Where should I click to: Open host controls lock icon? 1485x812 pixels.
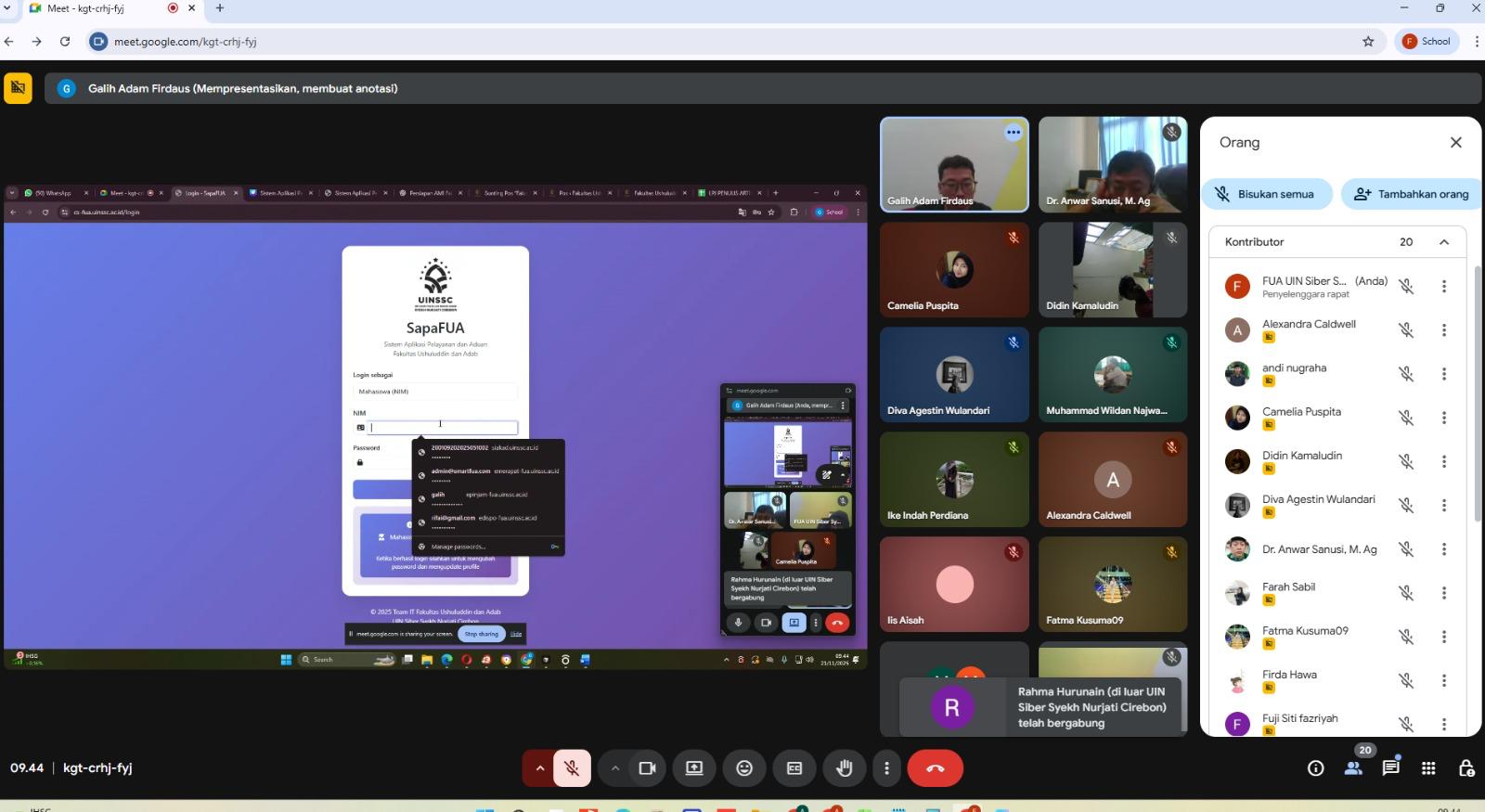tap(1466, 768)
